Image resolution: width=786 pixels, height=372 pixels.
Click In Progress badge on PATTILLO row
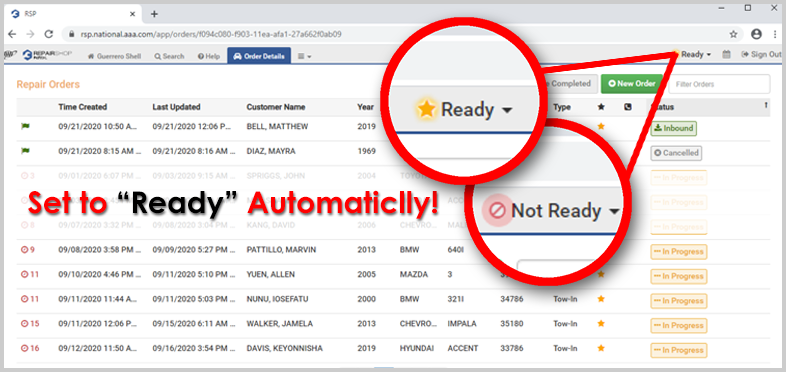pos(679,252)
